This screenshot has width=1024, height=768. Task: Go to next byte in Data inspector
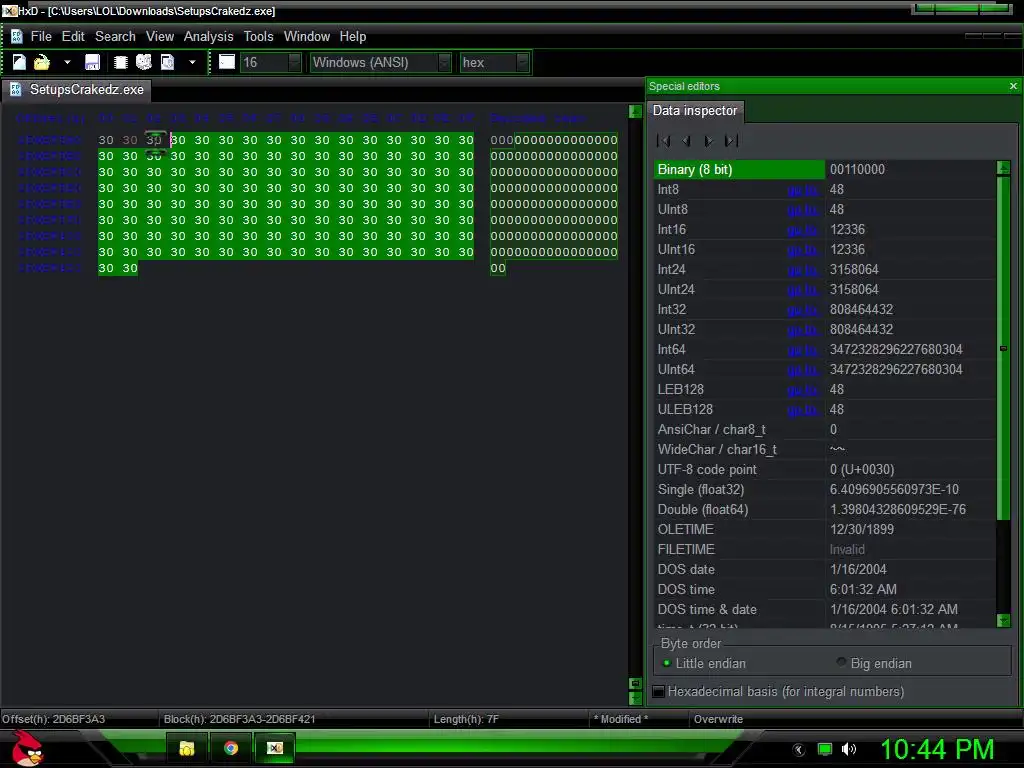coord(709,140)
